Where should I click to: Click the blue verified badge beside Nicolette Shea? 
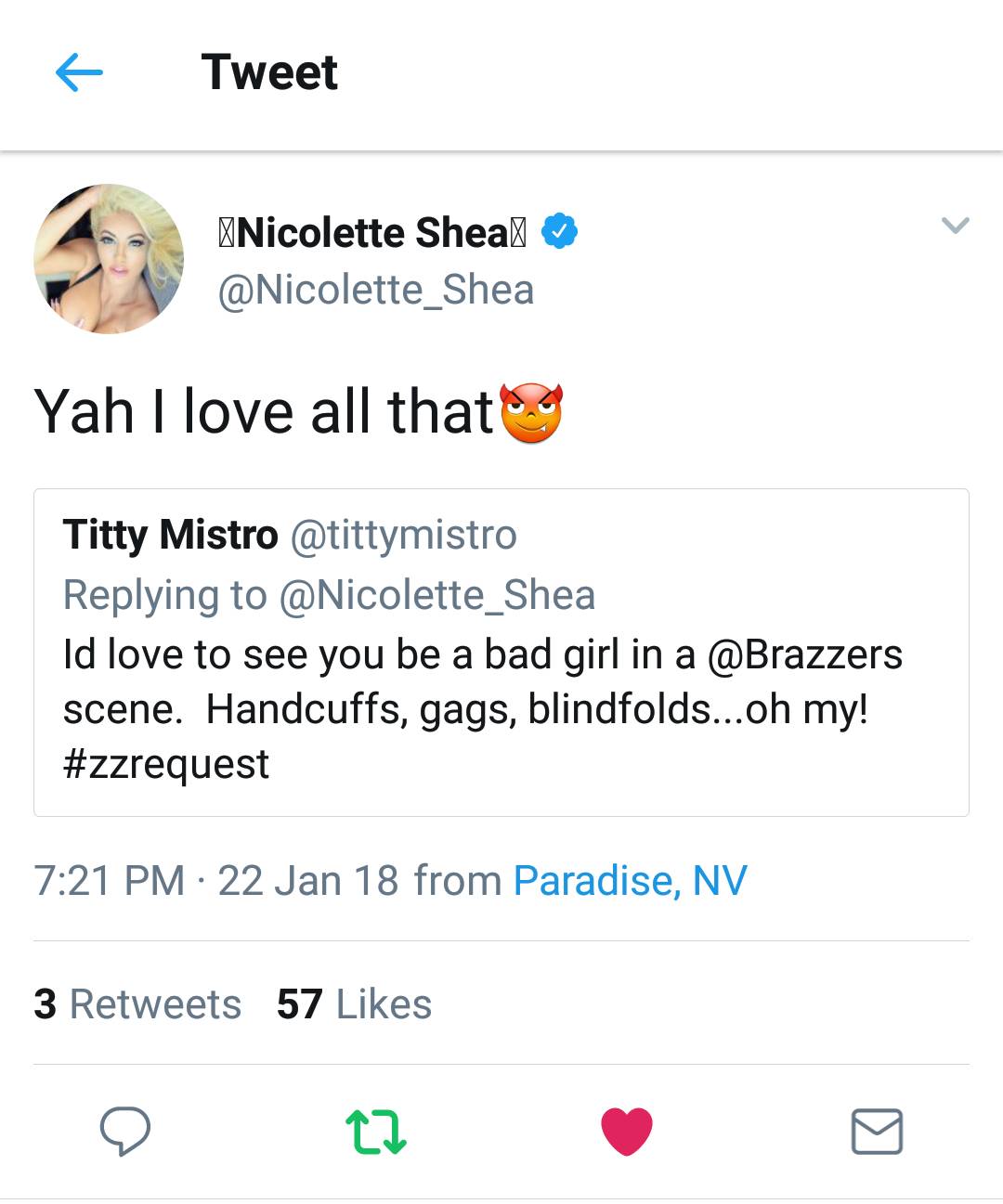561,231
